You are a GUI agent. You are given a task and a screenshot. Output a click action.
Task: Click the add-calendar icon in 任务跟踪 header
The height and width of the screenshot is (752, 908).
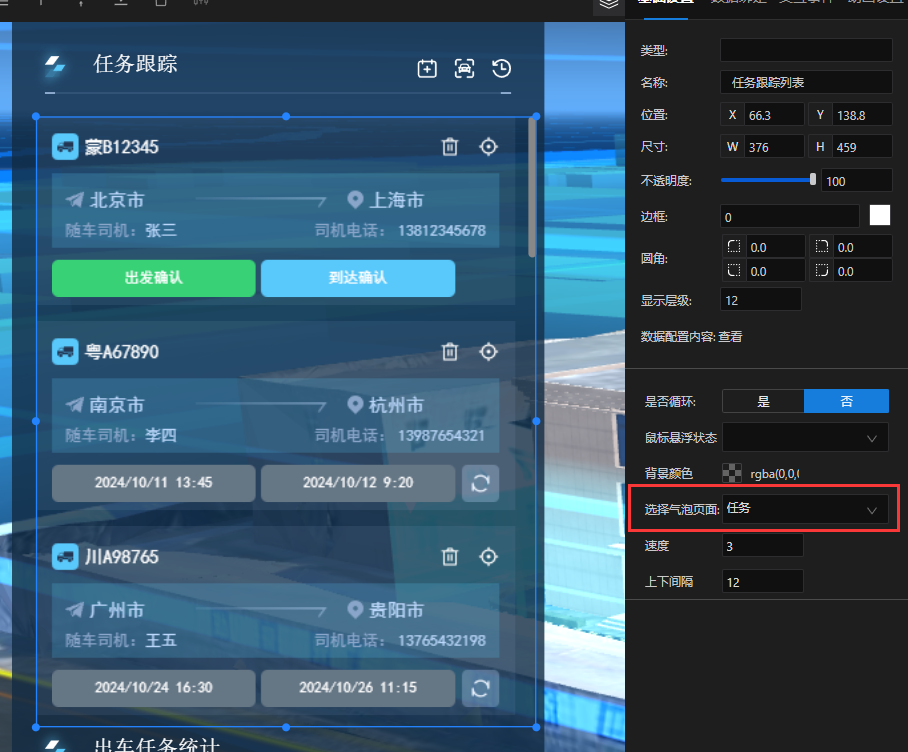point(427,68)
